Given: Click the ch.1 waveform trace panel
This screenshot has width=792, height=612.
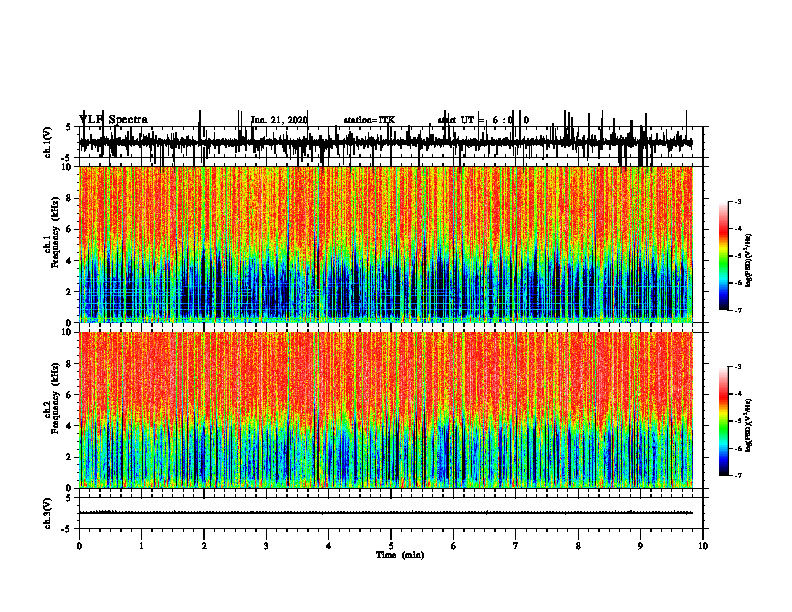Looking at the screenshot, I should [x=391, y=142].
